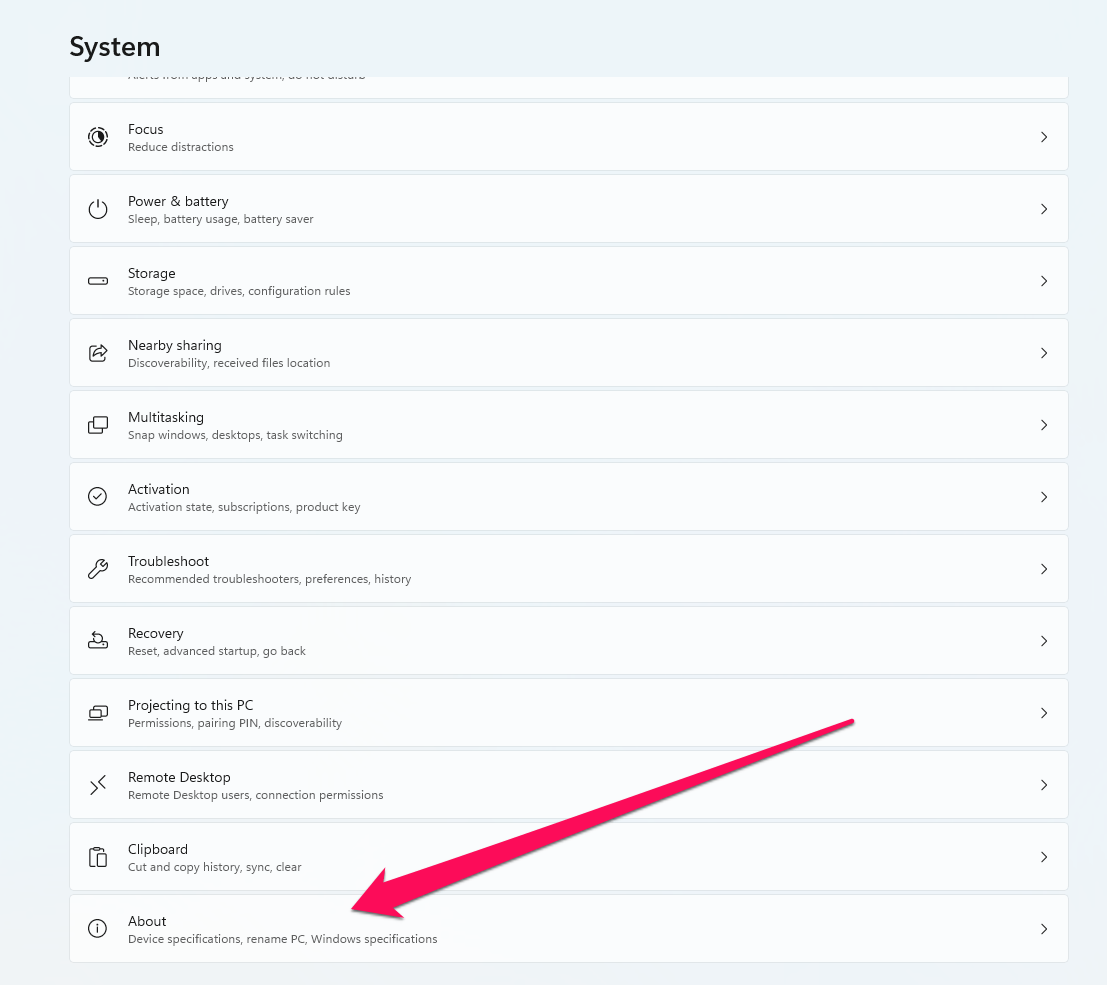
Task: Click the Storage drive icon
Action: (98, 281)
